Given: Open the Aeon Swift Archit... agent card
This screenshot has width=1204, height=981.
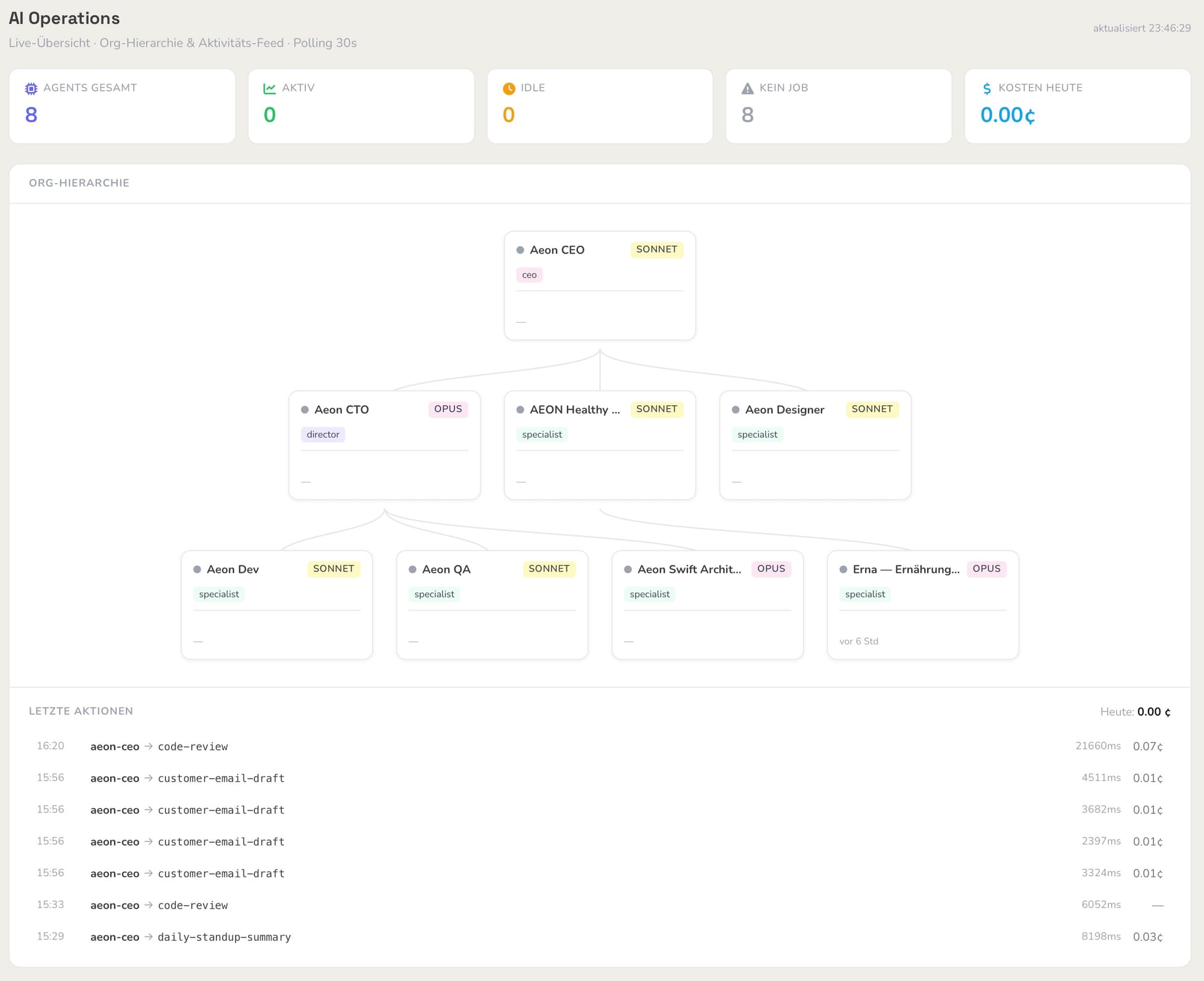Looking at the screenshot, I should coord(707,605).
